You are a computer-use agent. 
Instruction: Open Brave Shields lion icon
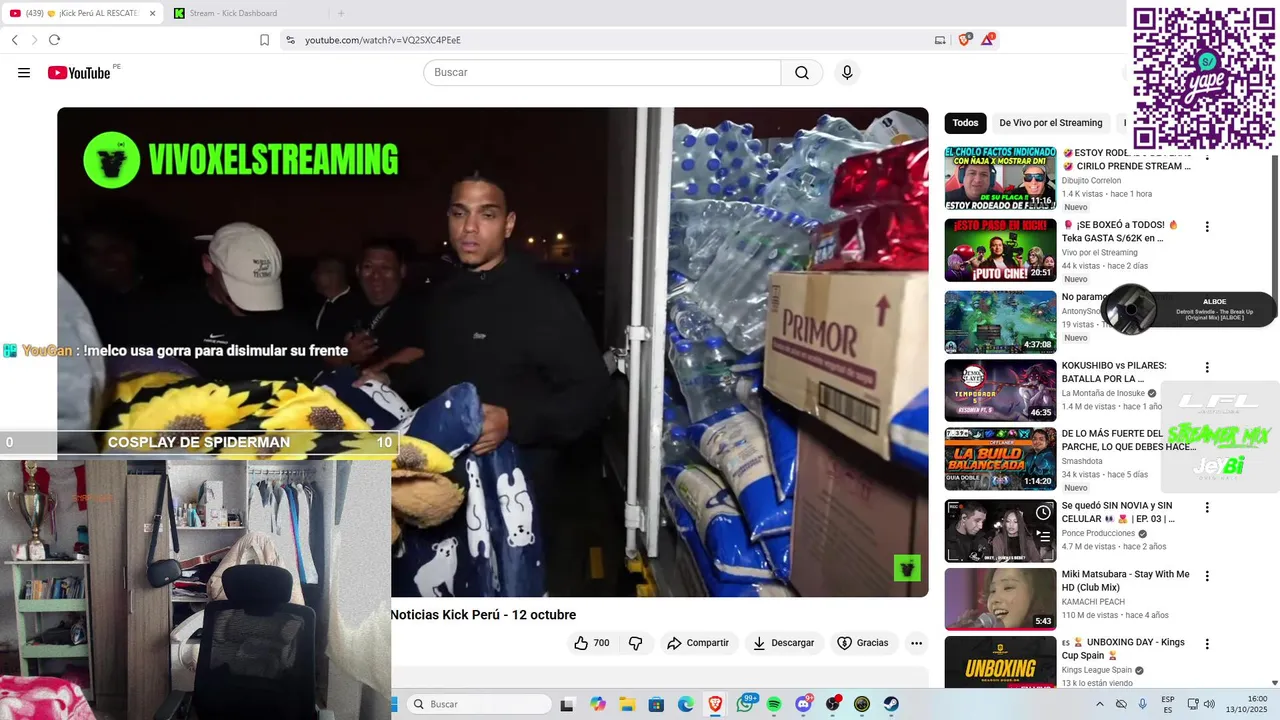[x=964, y=40]
